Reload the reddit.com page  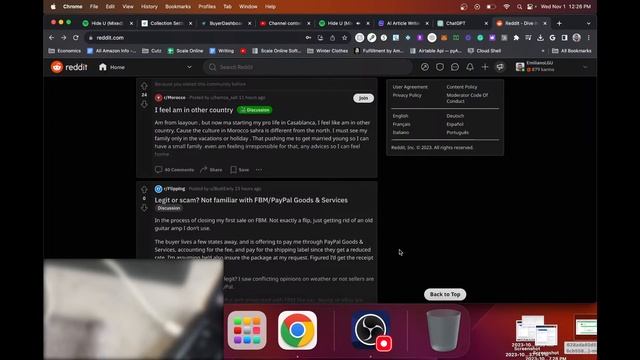coord(76,38)
